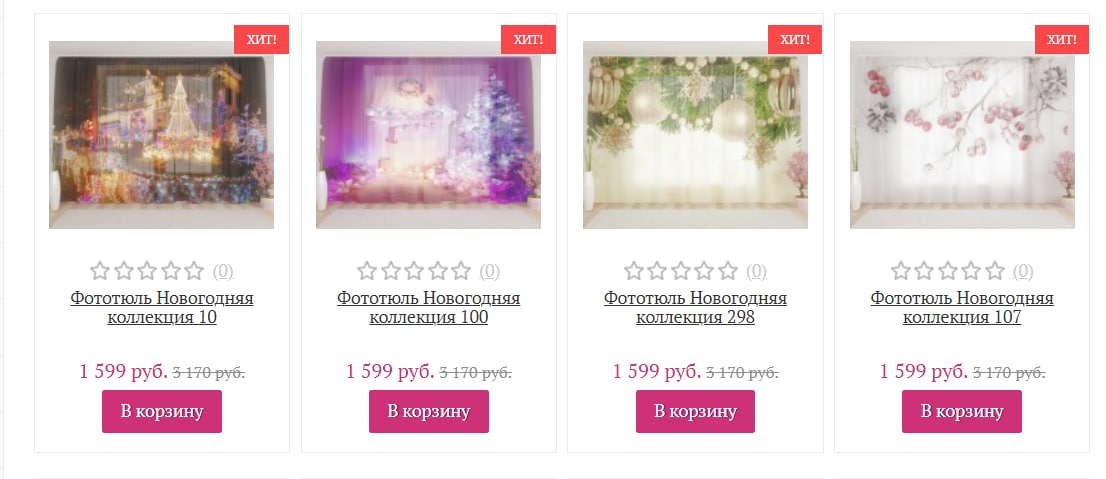Click the ХИТ! badge on collection 10
This screenshot has height=479, width=1106.
[x=262, y=40]
